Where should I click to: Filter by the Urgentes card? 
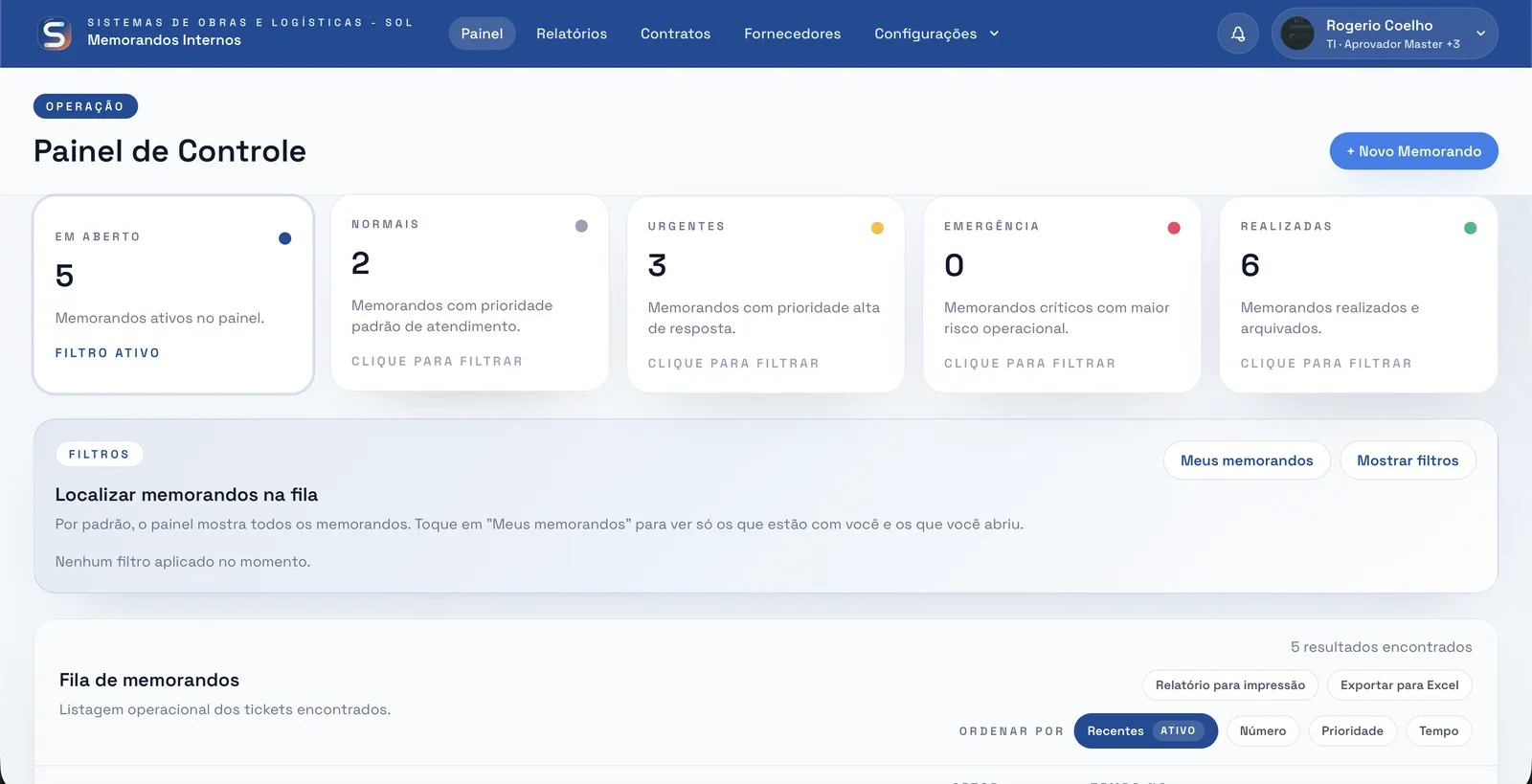[766, 295]
